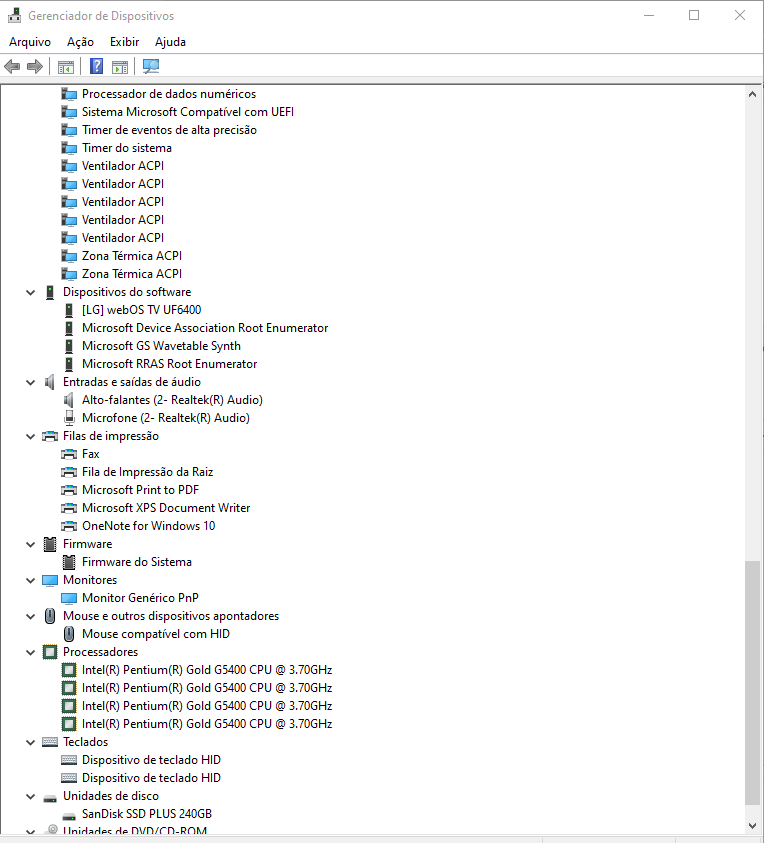The width and height of the screenshot is (764, 843).
Task: Click the printer icon beside Fax
Action: point(69,454)
